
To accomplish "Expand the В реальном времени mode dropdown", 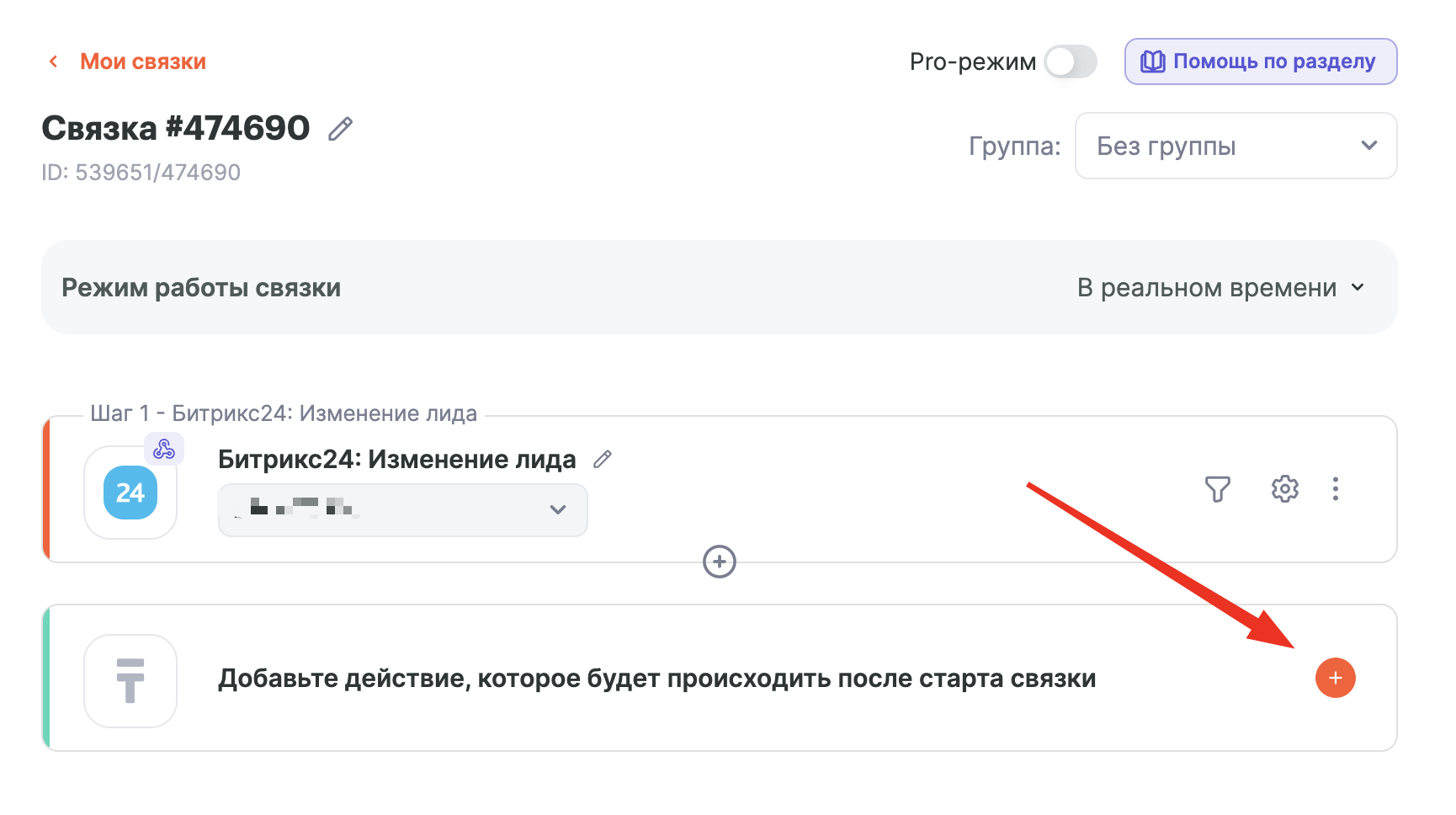I will pyautogui.click(x=1220, y=288).
